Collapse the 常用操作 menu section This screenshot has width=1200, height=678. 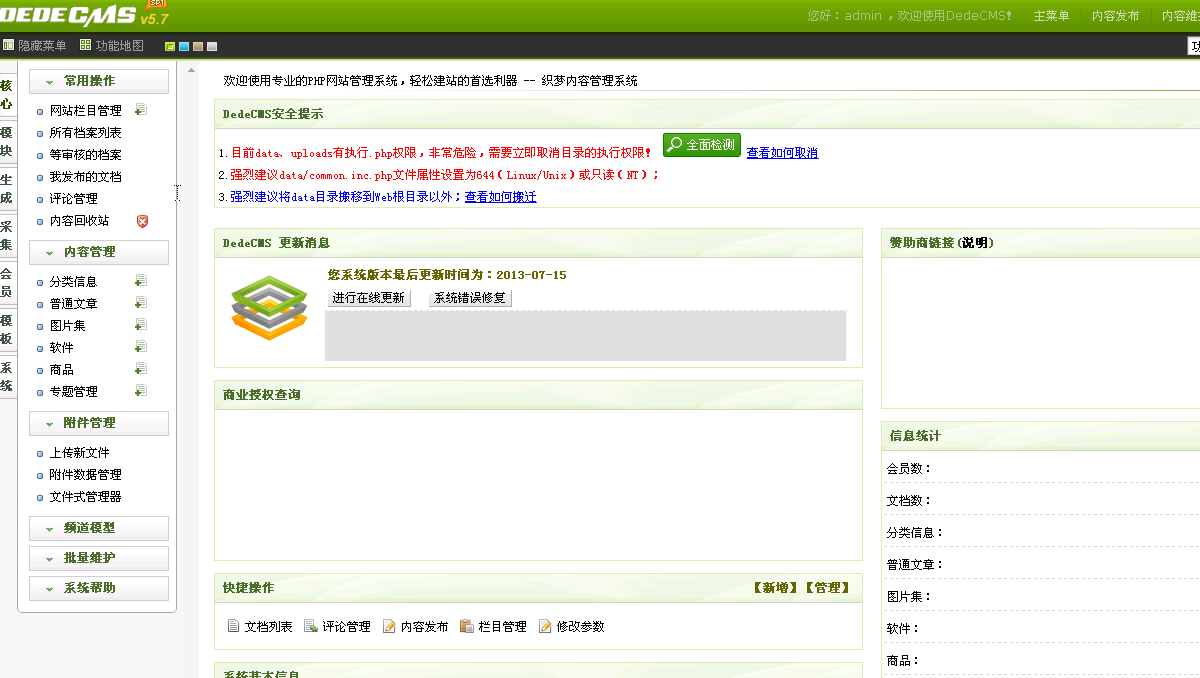99,81
